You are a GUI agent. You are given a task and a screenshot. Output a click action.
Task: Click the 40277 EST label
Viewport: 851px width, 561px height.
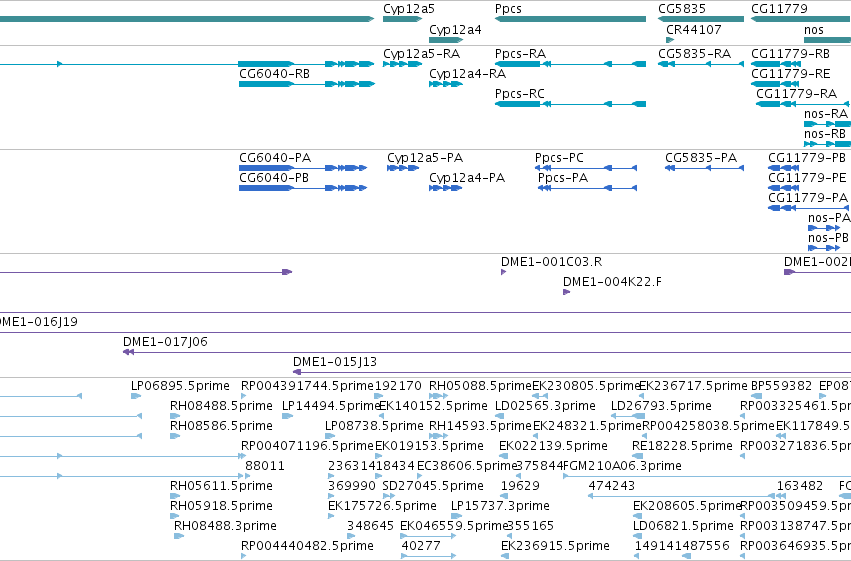pos(421,546)
